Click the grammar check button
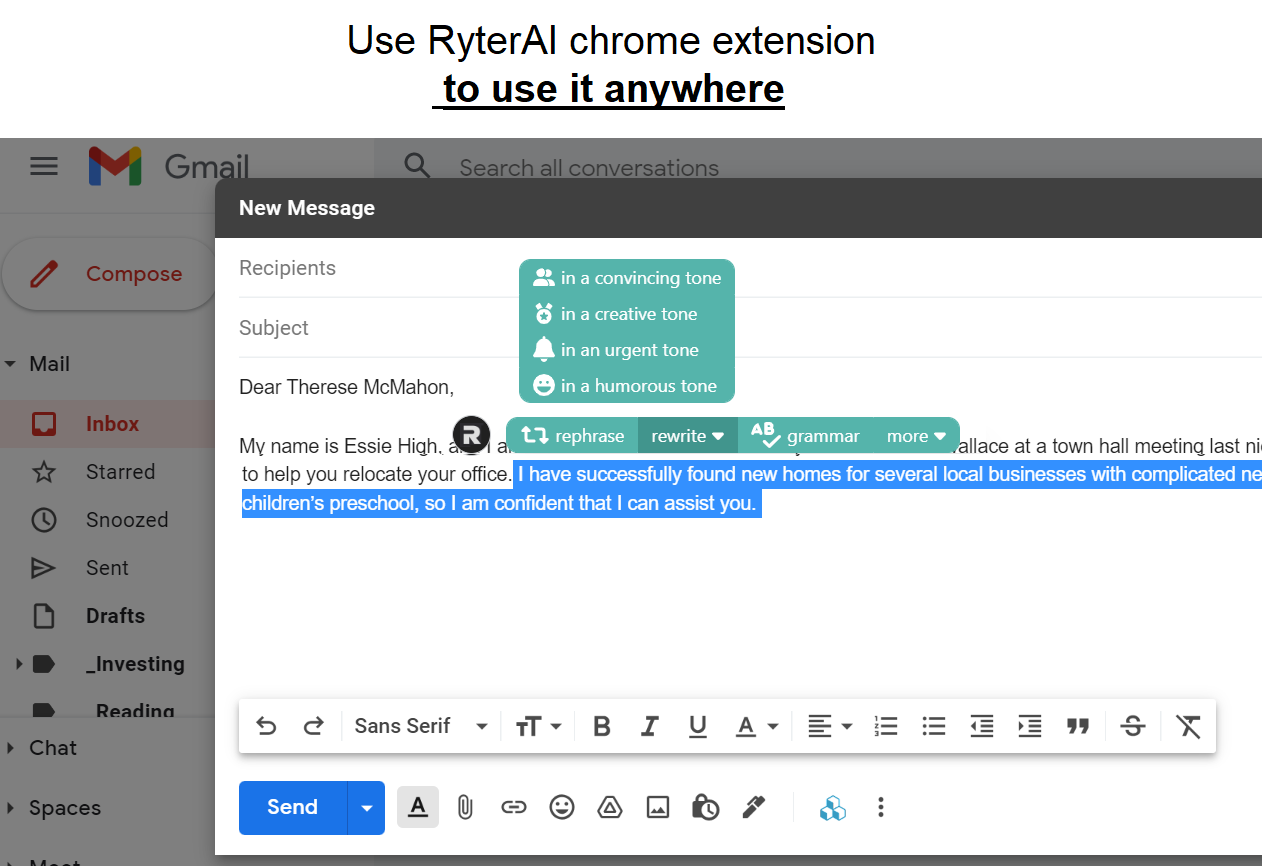This screenshot has width=1270, height=866. tap(805, 436)
